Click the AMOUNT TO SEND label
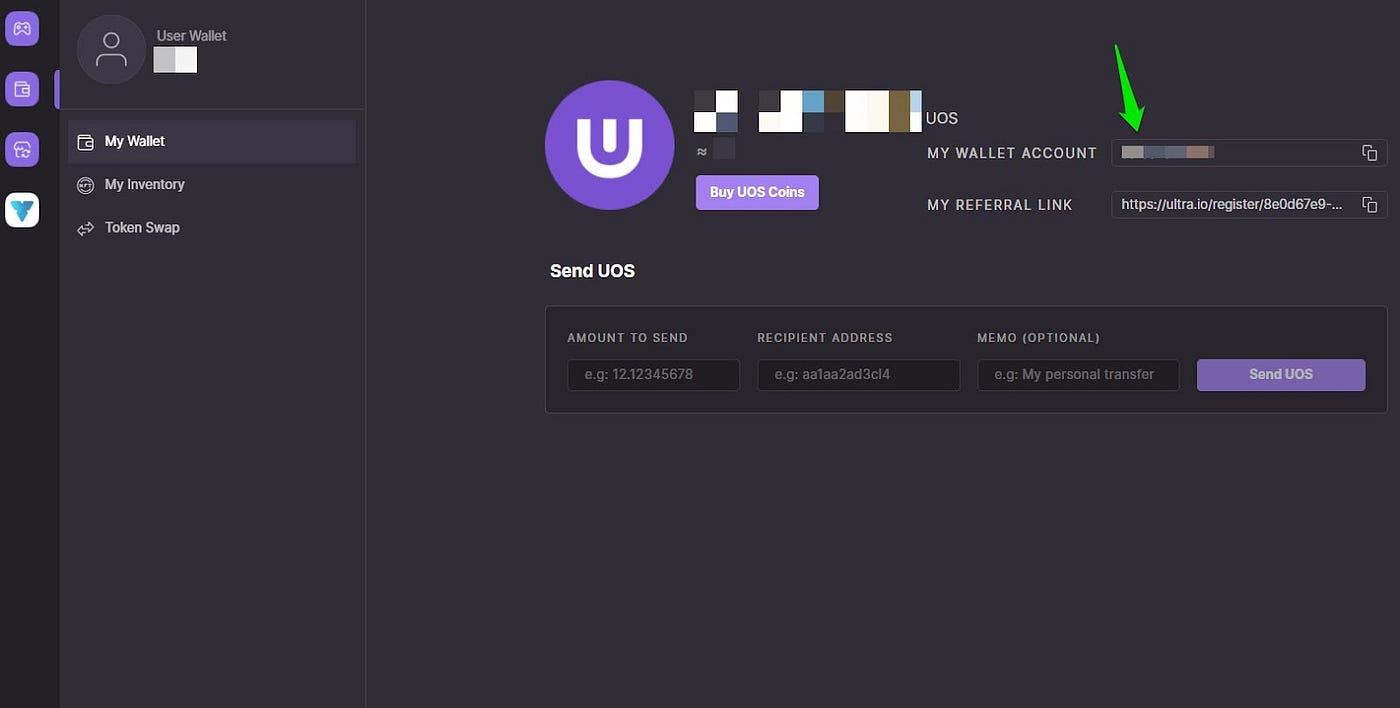This screenshot has width=1400, height=708. pos(627,338)
